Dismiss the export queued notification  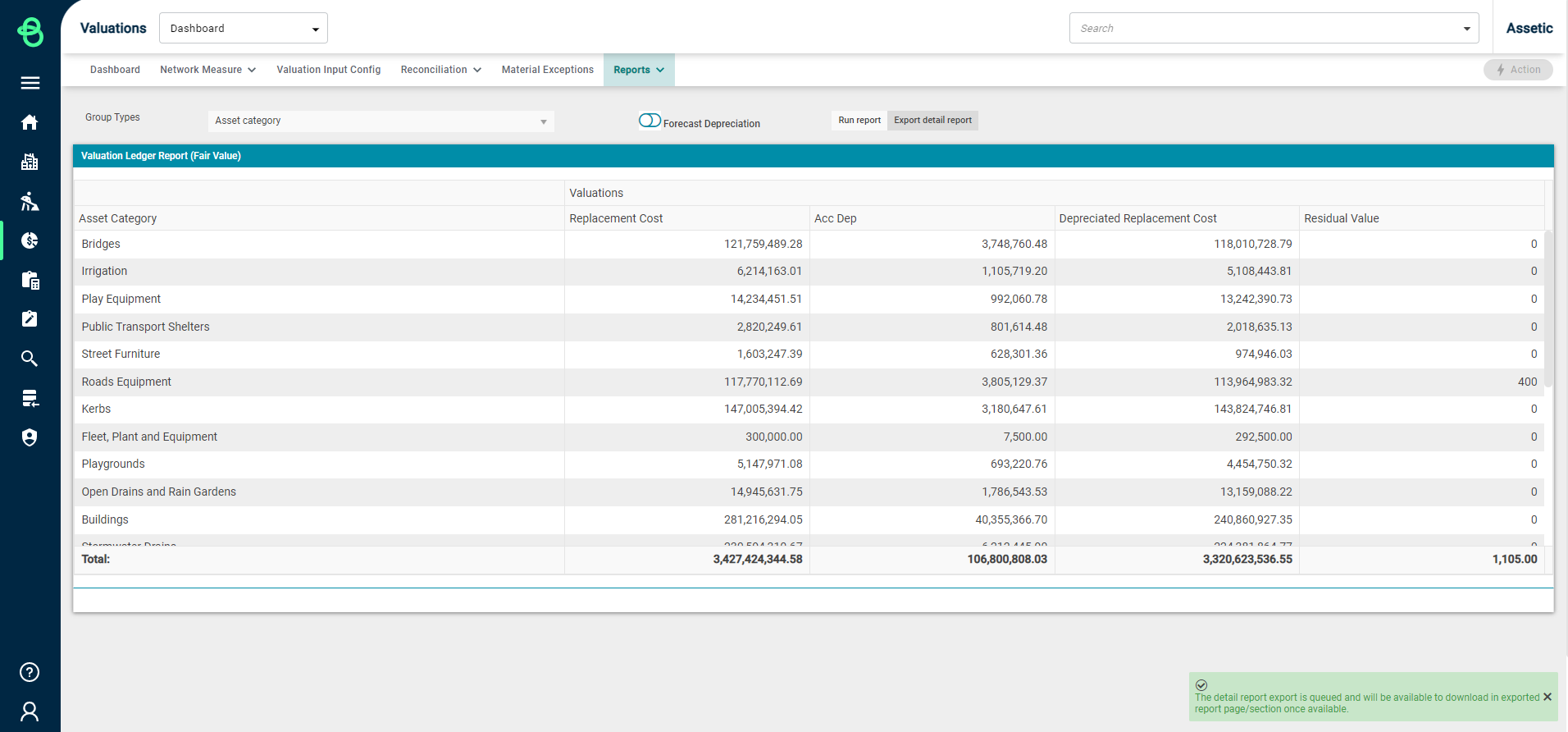[x=1547, y=697]
